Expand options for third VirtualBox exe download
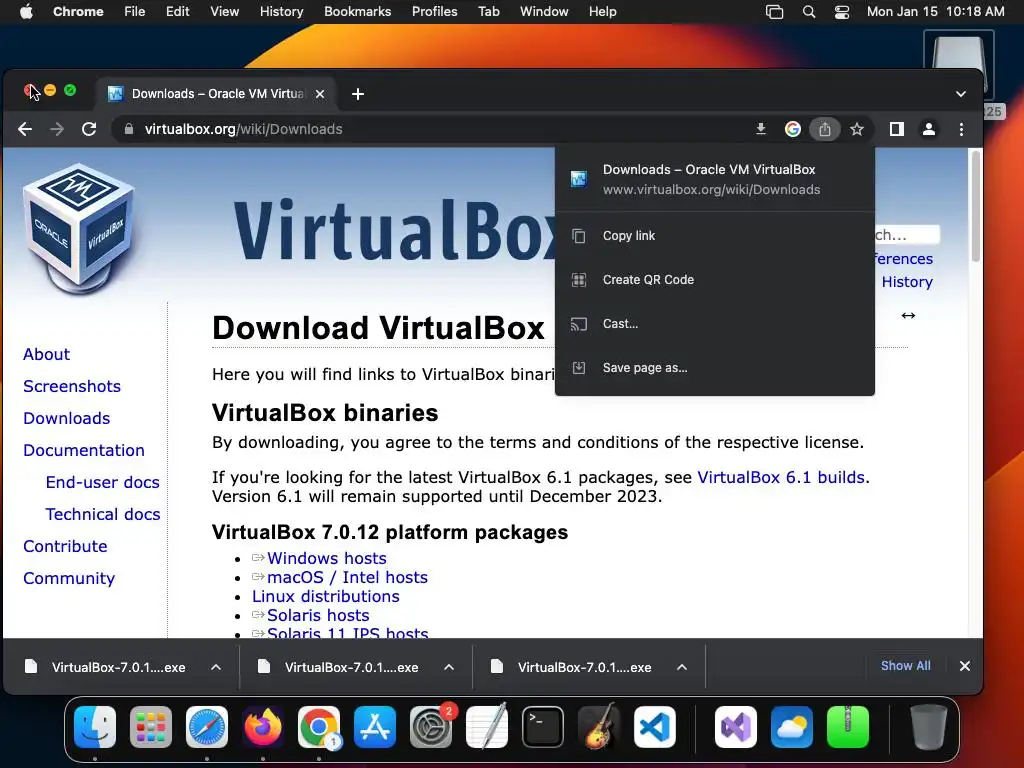 pos(682,667)
